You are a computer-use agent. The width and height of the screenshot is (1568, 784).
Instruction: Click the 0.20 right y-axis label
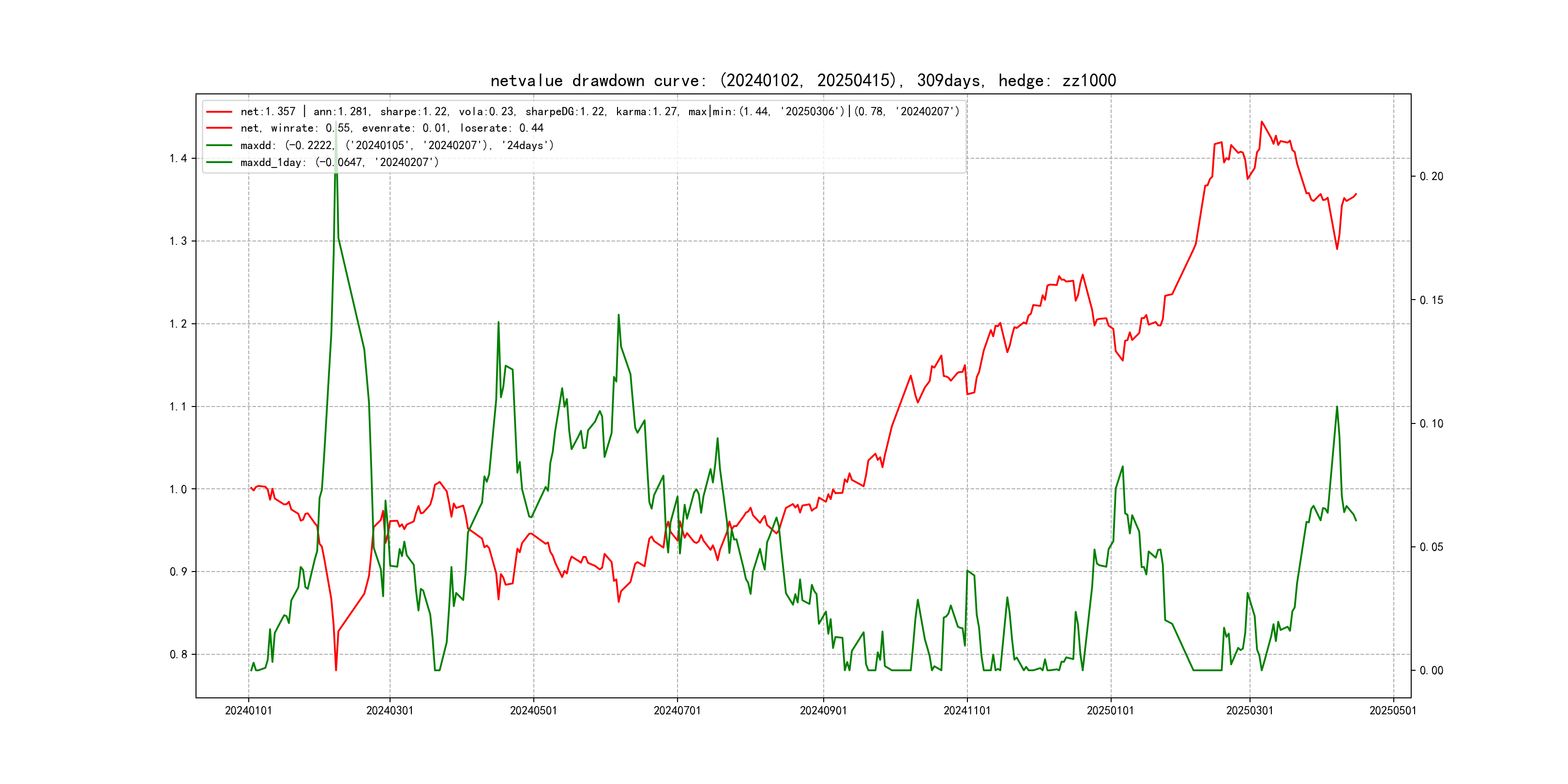pos(1431,177)
